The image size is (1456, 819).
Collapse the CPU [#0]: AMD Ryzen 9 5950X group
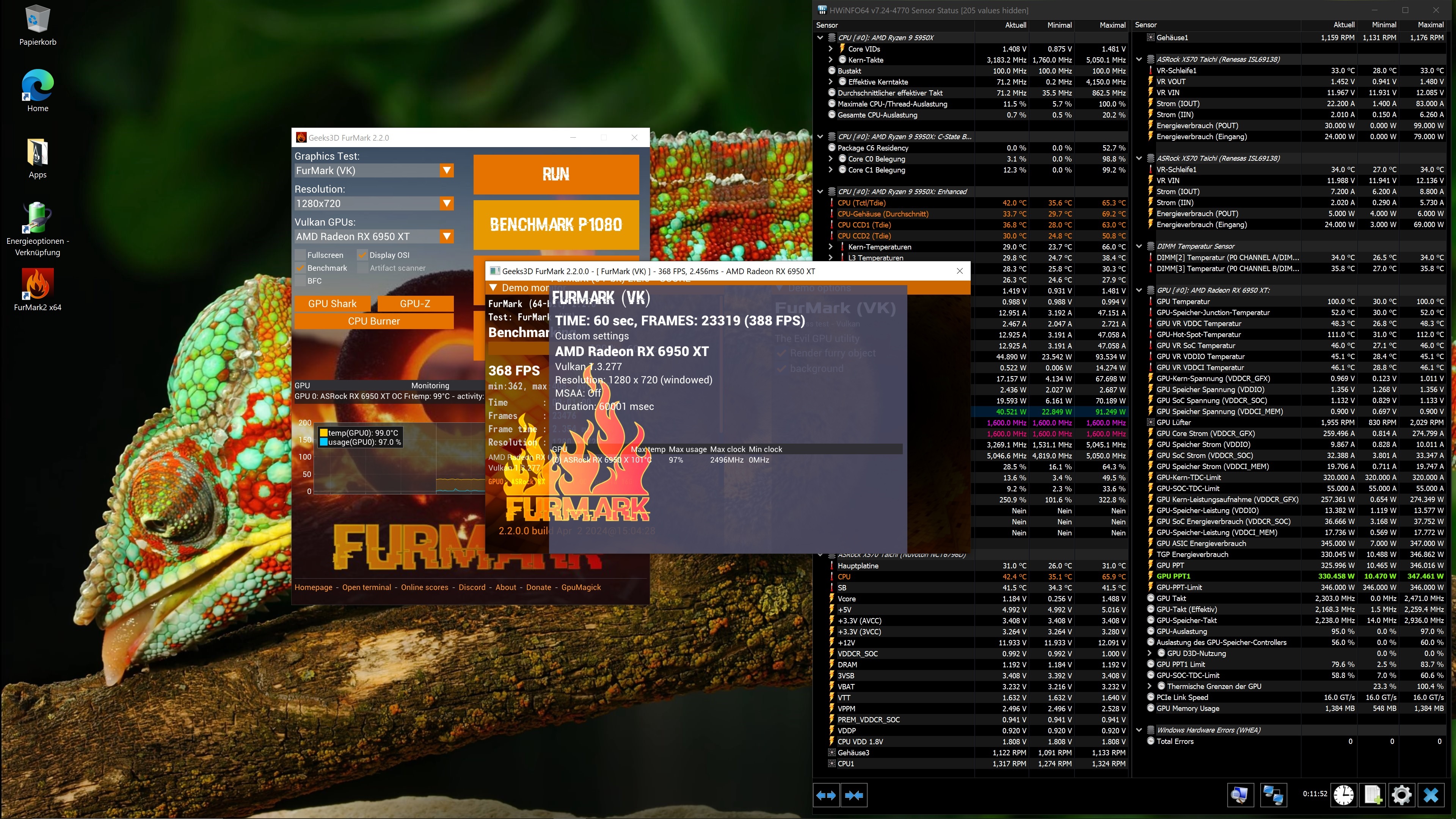pos(820,37)
